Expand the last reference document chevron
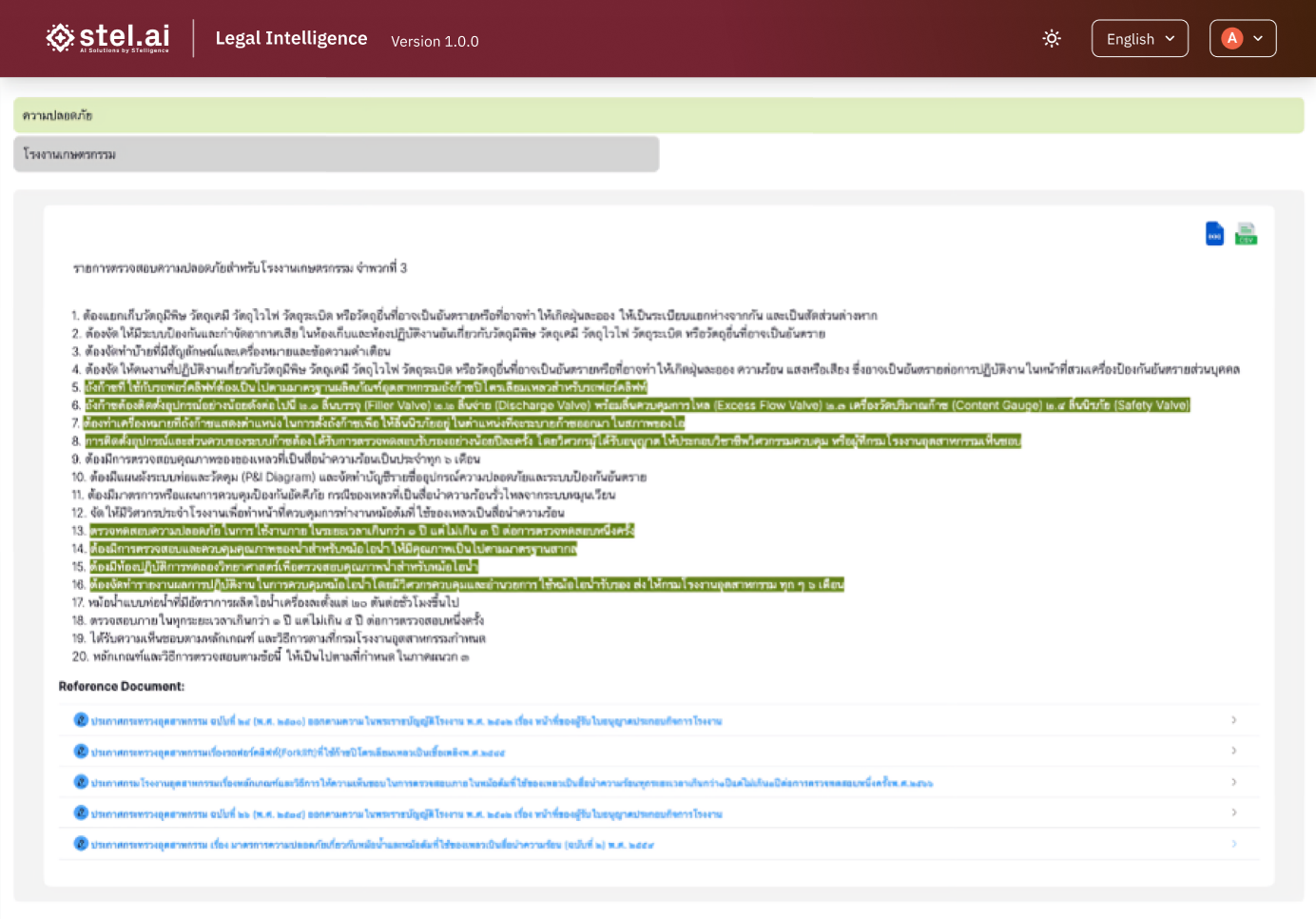The width and height of the screenshot is (1316, 919). click(1233, 844)
